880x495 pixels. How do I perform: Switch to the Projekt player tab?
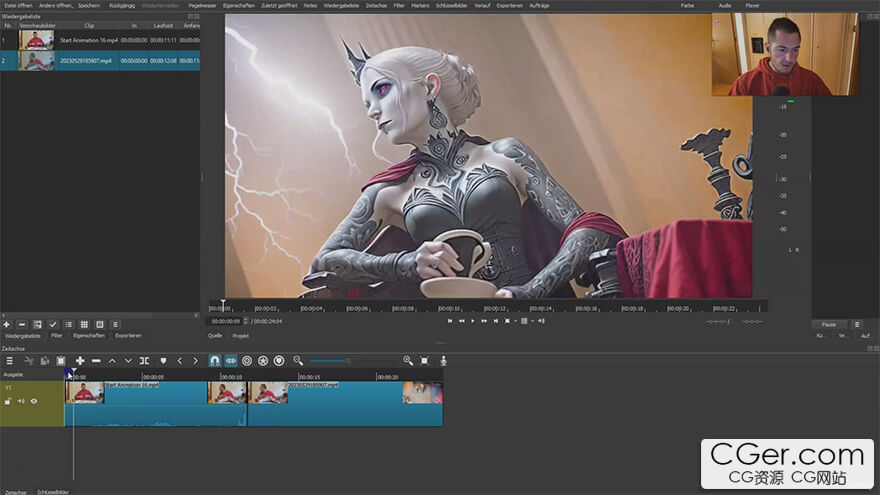240,336
